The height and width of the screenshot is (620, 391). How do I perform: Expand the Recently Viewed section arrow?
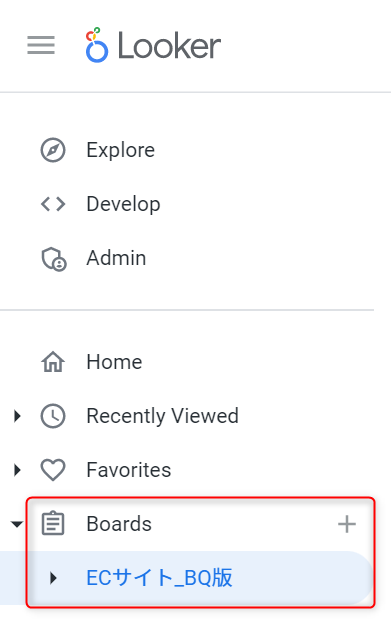tap(17, 416)
